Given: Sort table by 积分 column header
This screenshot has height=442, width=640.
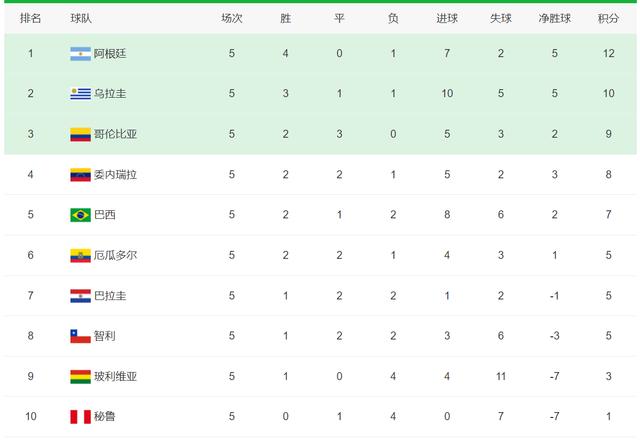Looking at the screenshot, I should click(607, 17).
